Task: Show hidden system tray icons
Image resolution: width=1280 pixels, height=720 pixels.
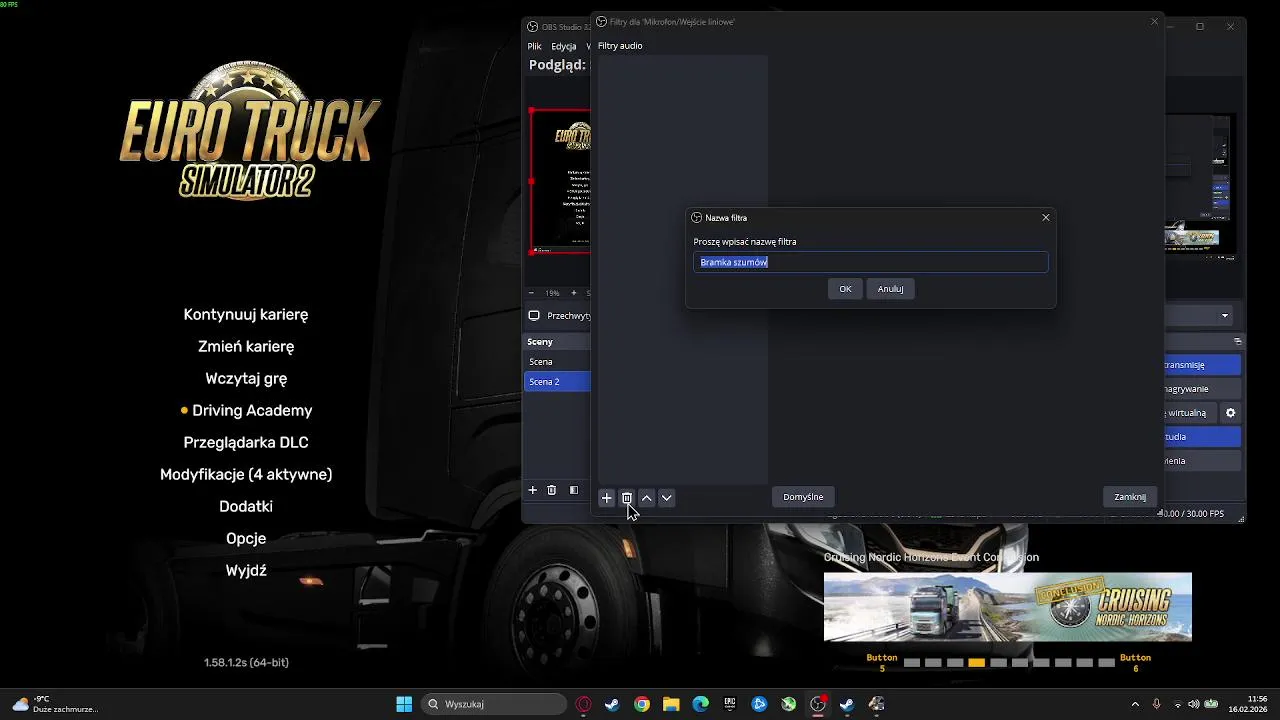Action: [x=1135, y=704]
